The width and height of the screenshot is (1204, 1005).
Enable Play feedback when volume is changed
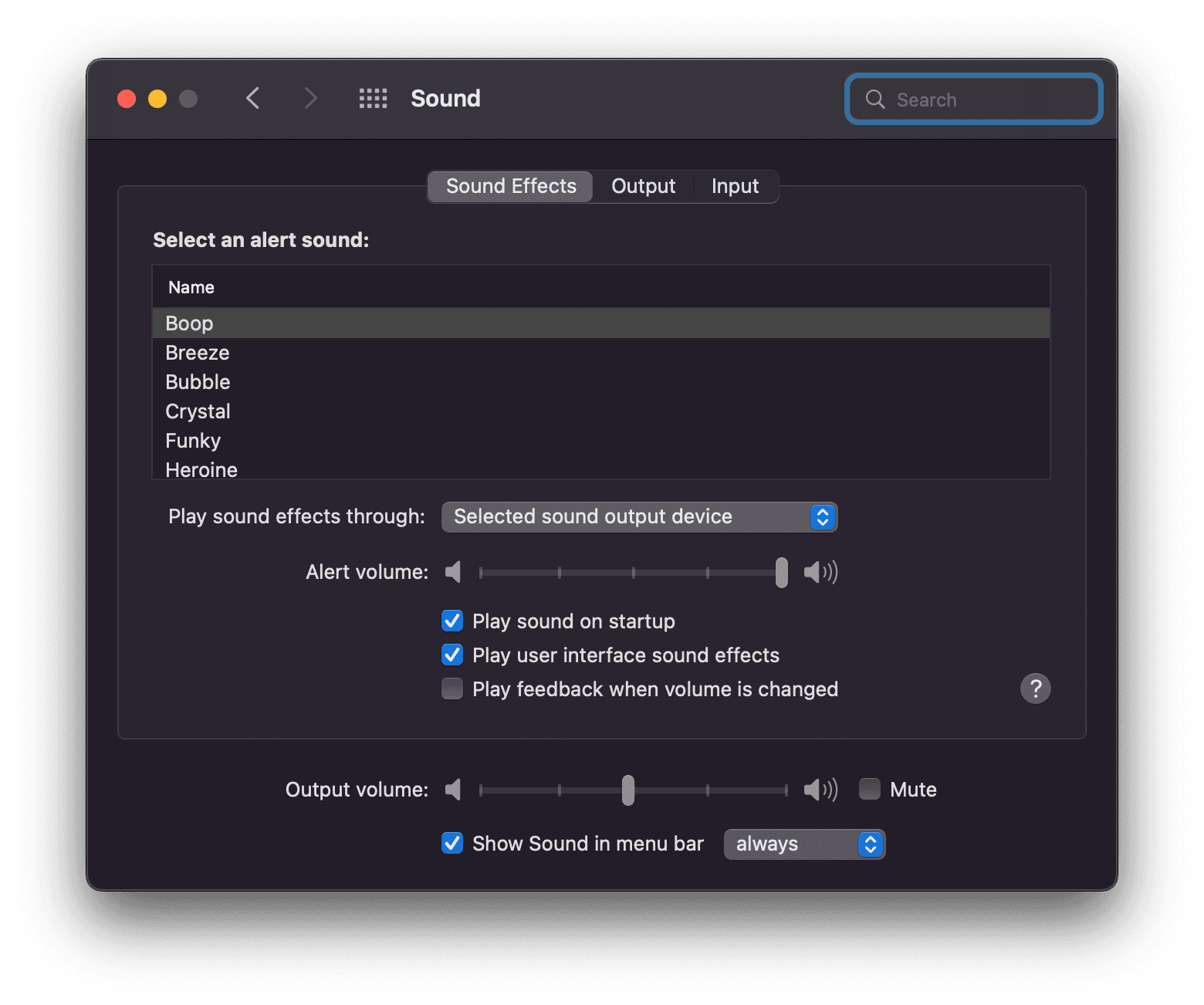[x=452, y=689]
